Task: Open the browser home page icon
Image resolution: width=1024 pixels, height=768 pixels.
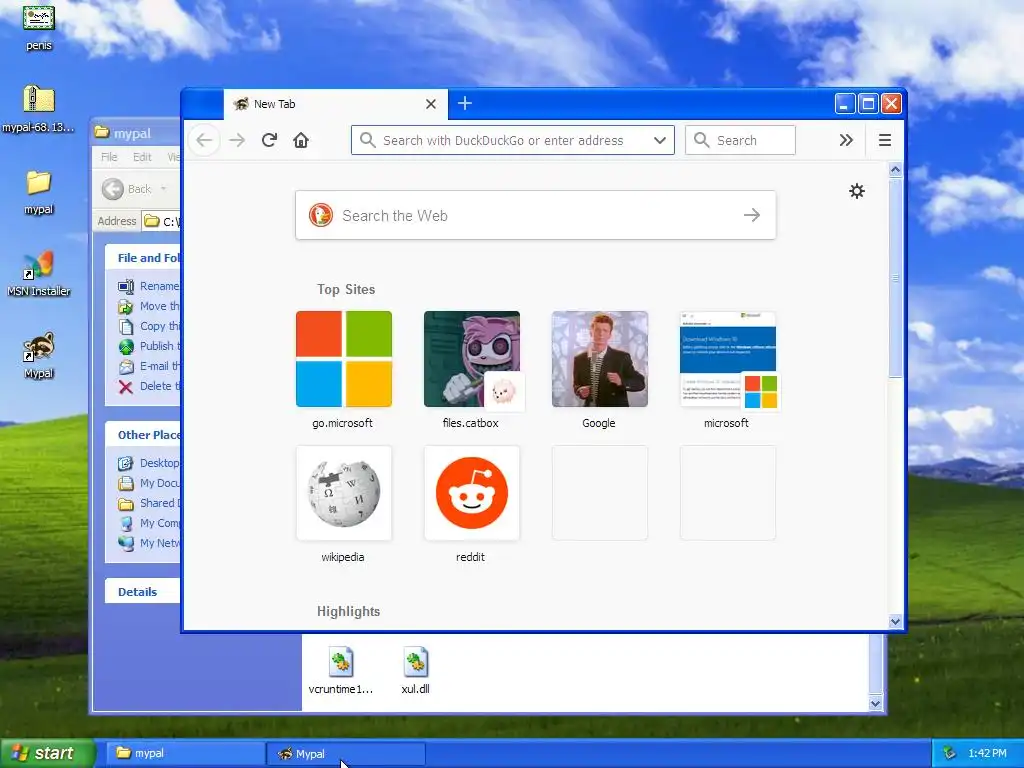Action: [301, 140]
